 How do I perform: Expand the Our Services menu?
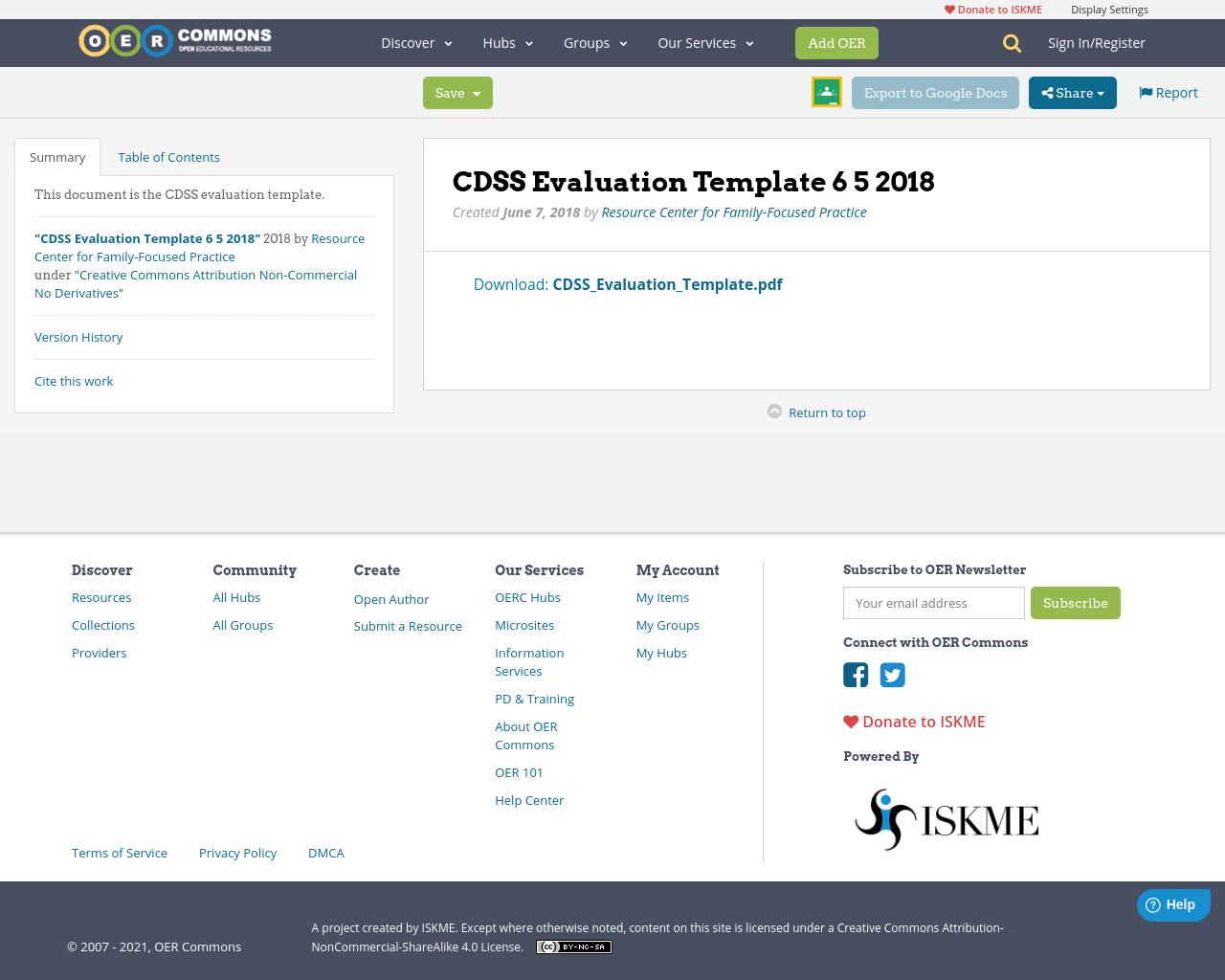(x=705, y=42)
